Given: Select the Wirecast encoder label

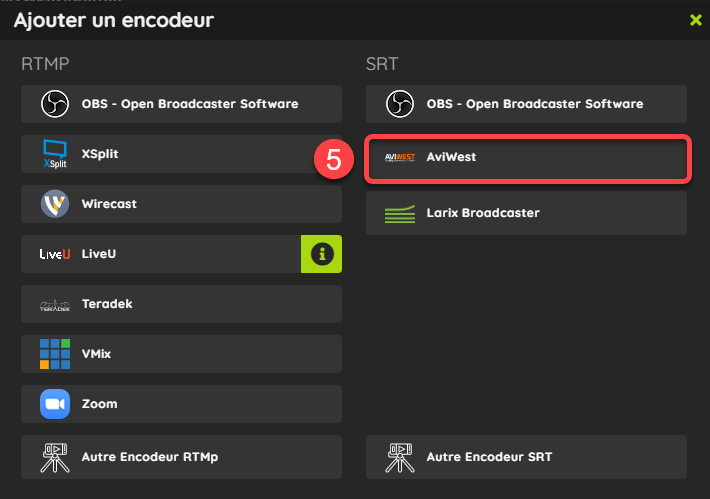Looking at the screenshot, I should click(x=109, y=204).
